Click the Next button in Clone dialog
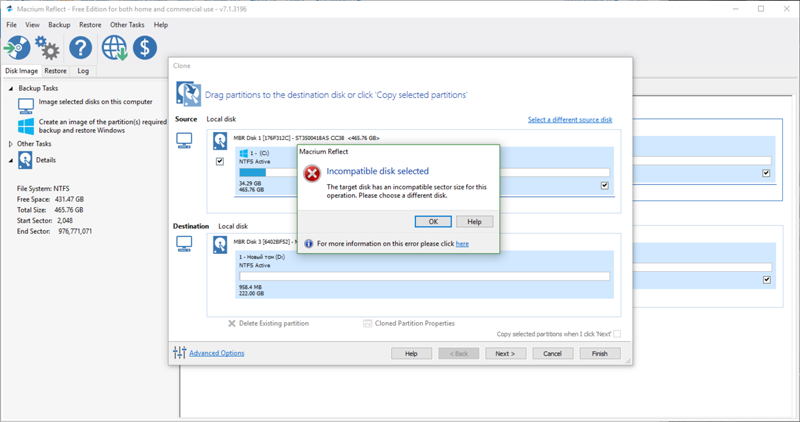 (505, 353)
